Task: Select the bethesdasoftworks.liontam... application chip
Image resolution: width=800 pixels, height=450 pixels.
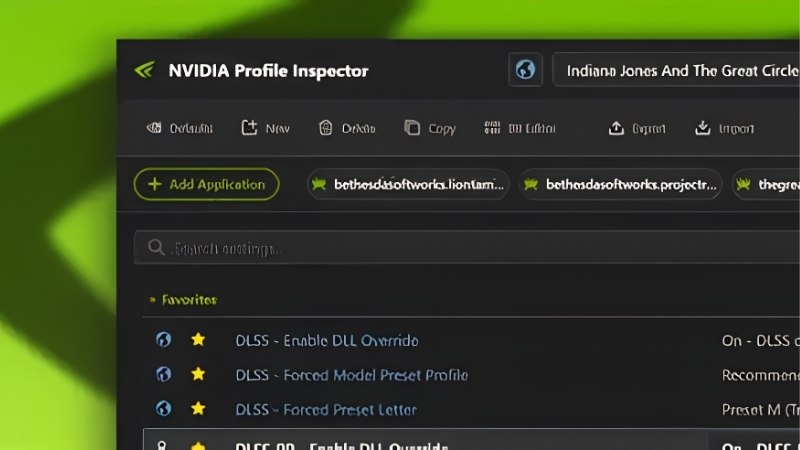Action: tap(408, 184)
